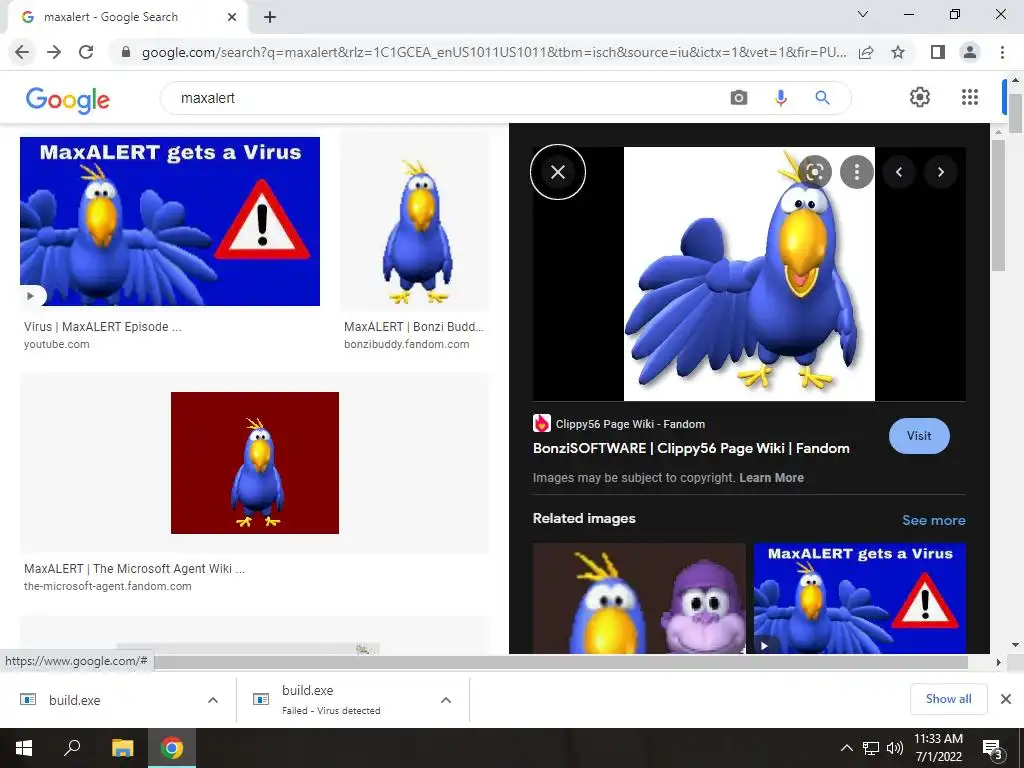Reload the current page
The width and height of the screenshot is (1024, 768).
point(86,52)
